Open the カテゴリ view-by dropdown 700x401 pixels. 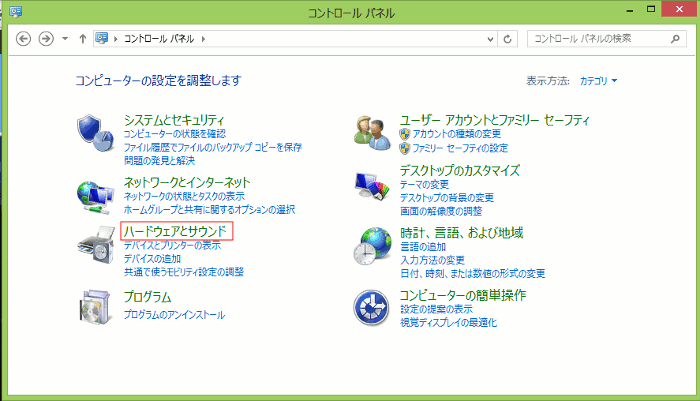tap(599, 80)
